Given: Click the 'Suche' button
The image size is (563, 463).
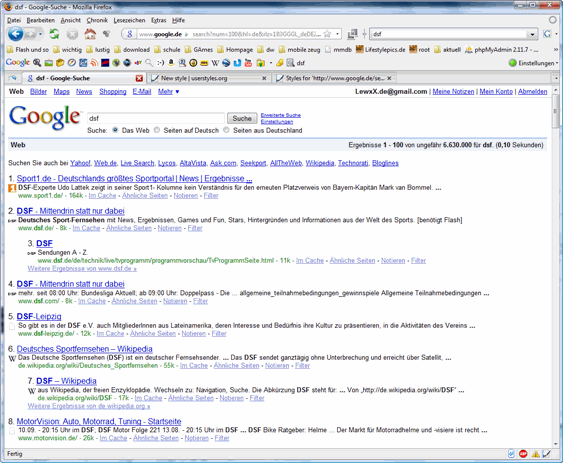Looking at the screenshot, I should click(x=242, y=118).
